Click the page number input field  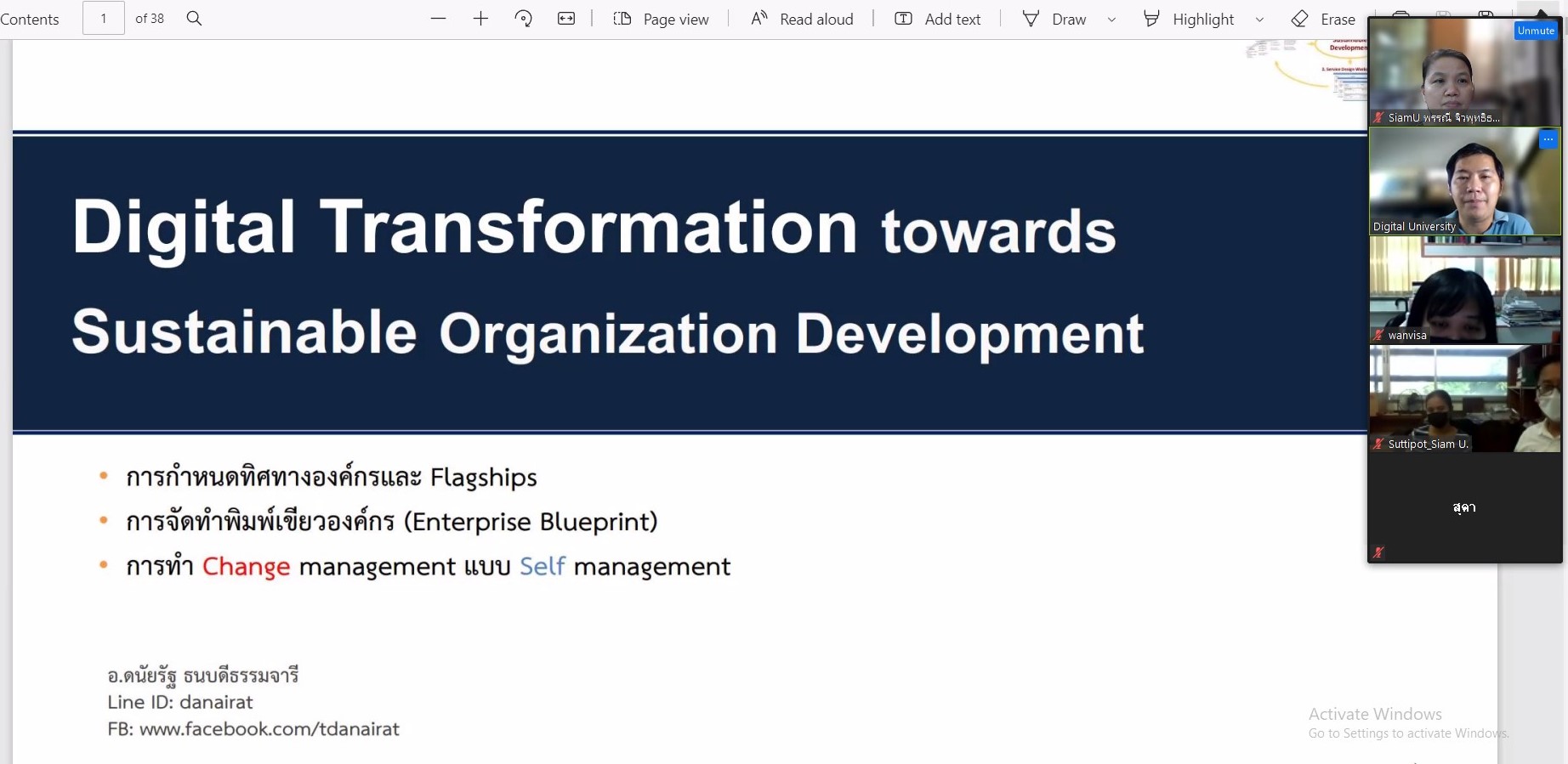(x=104, y=19)
